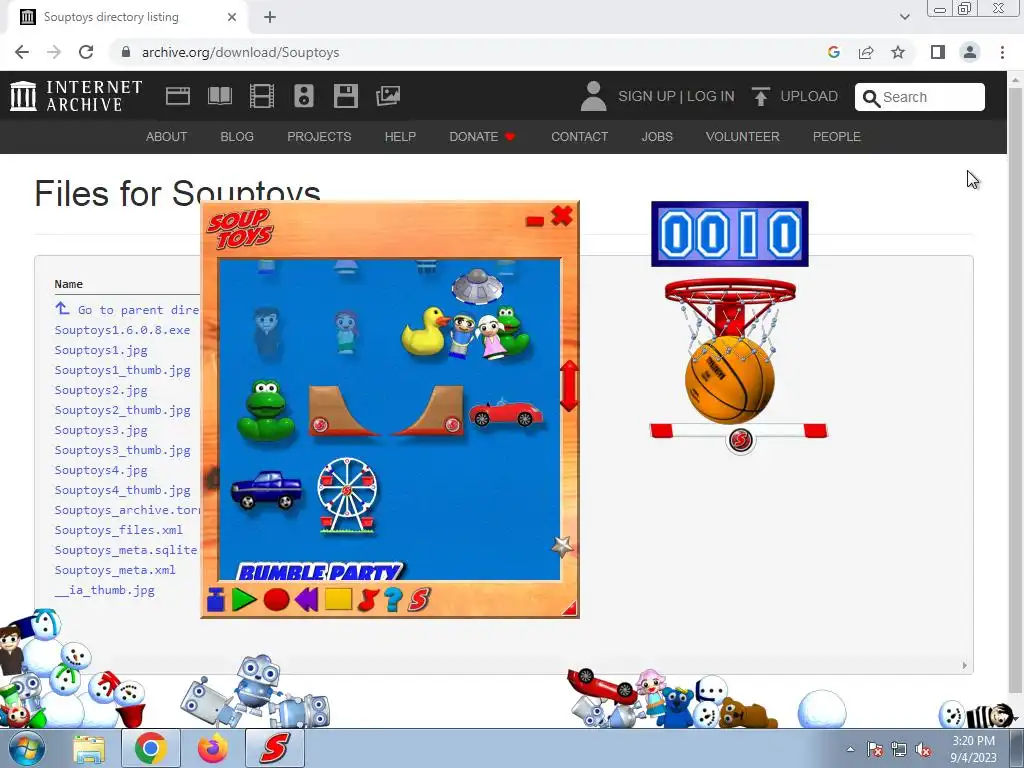The width and height of the screenshot is (1024, 768).
Task: Select the Ferris wheel toy
Action: pos(347,496)
